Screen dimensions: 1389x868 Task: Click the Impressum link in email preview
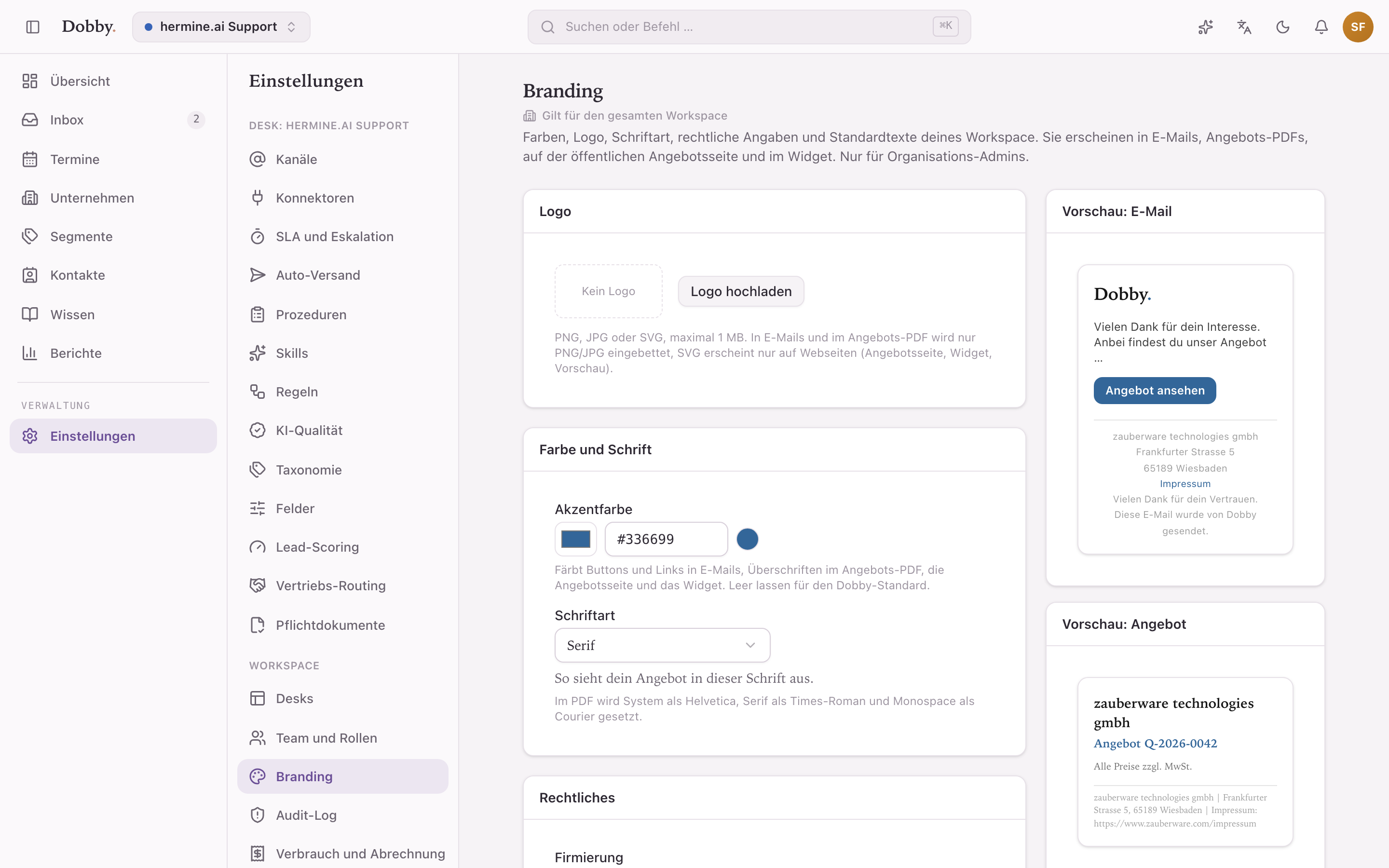(1185, 483)
